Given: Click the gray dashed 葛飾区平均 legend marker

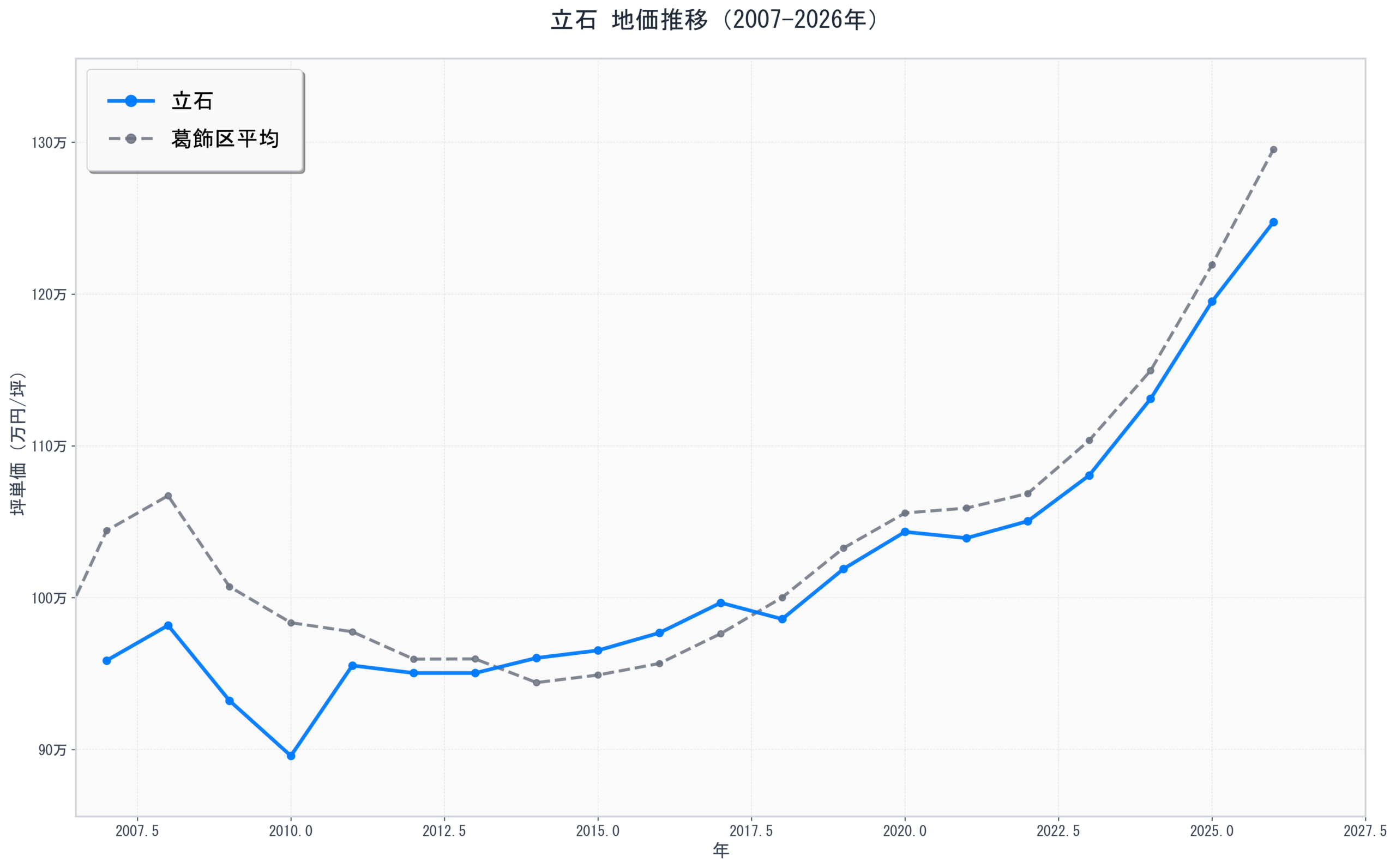Looking at the screenshot, I should 131,139.
